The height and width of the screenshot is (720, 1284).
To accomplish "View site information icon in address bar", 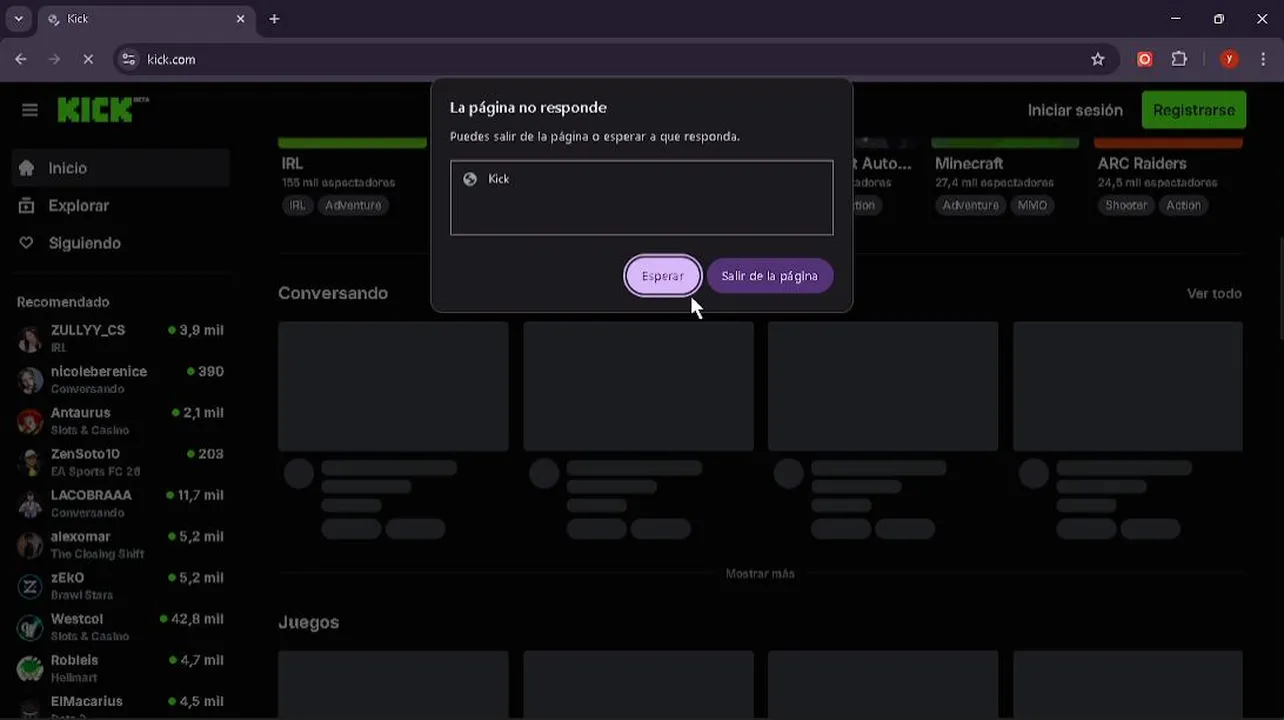I will [x=128, y=59].
